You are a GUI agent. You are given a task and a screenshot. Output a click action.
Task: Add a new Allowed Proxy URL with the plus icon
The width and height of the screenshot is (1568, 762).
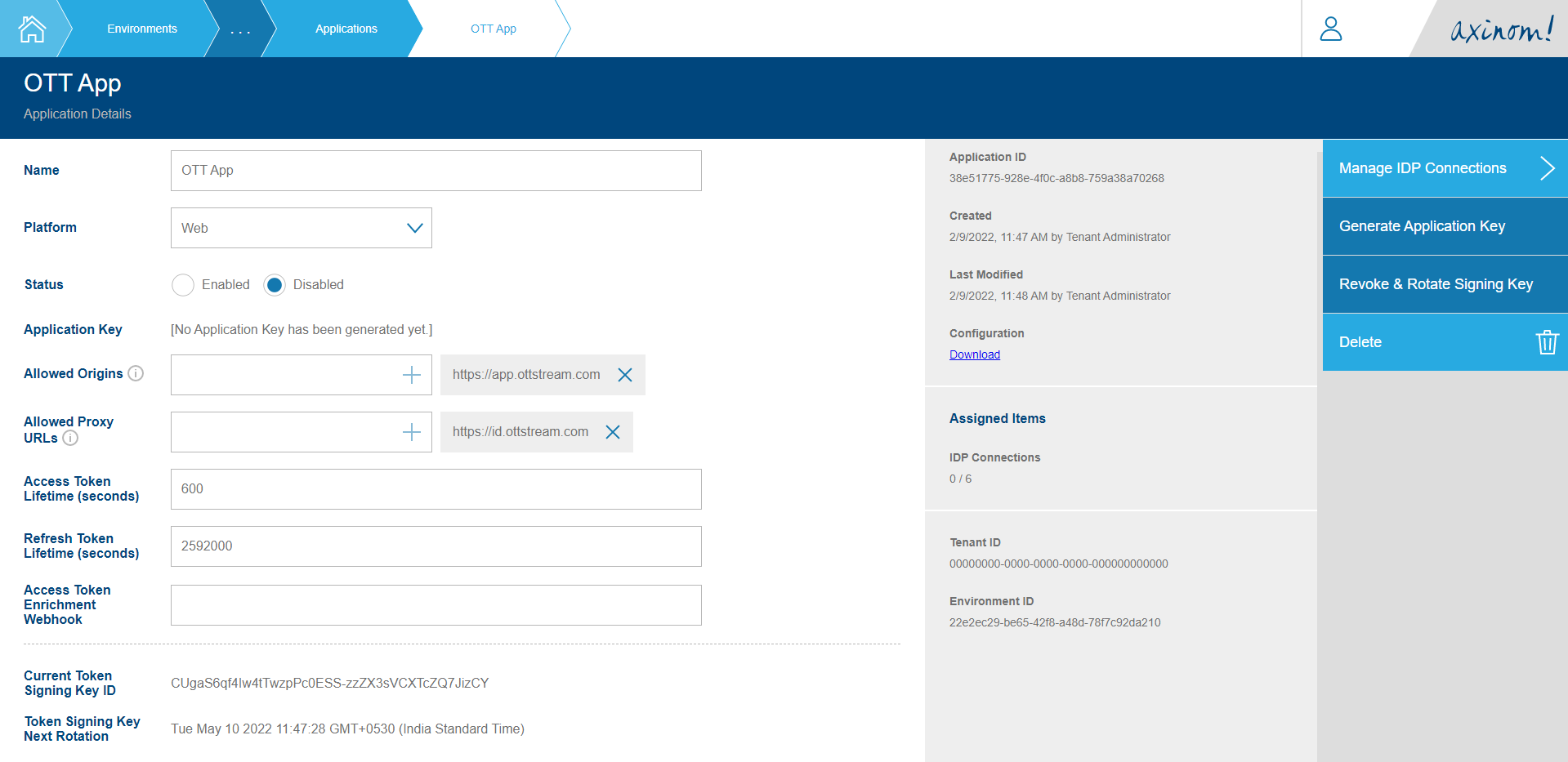pos(412,431)
